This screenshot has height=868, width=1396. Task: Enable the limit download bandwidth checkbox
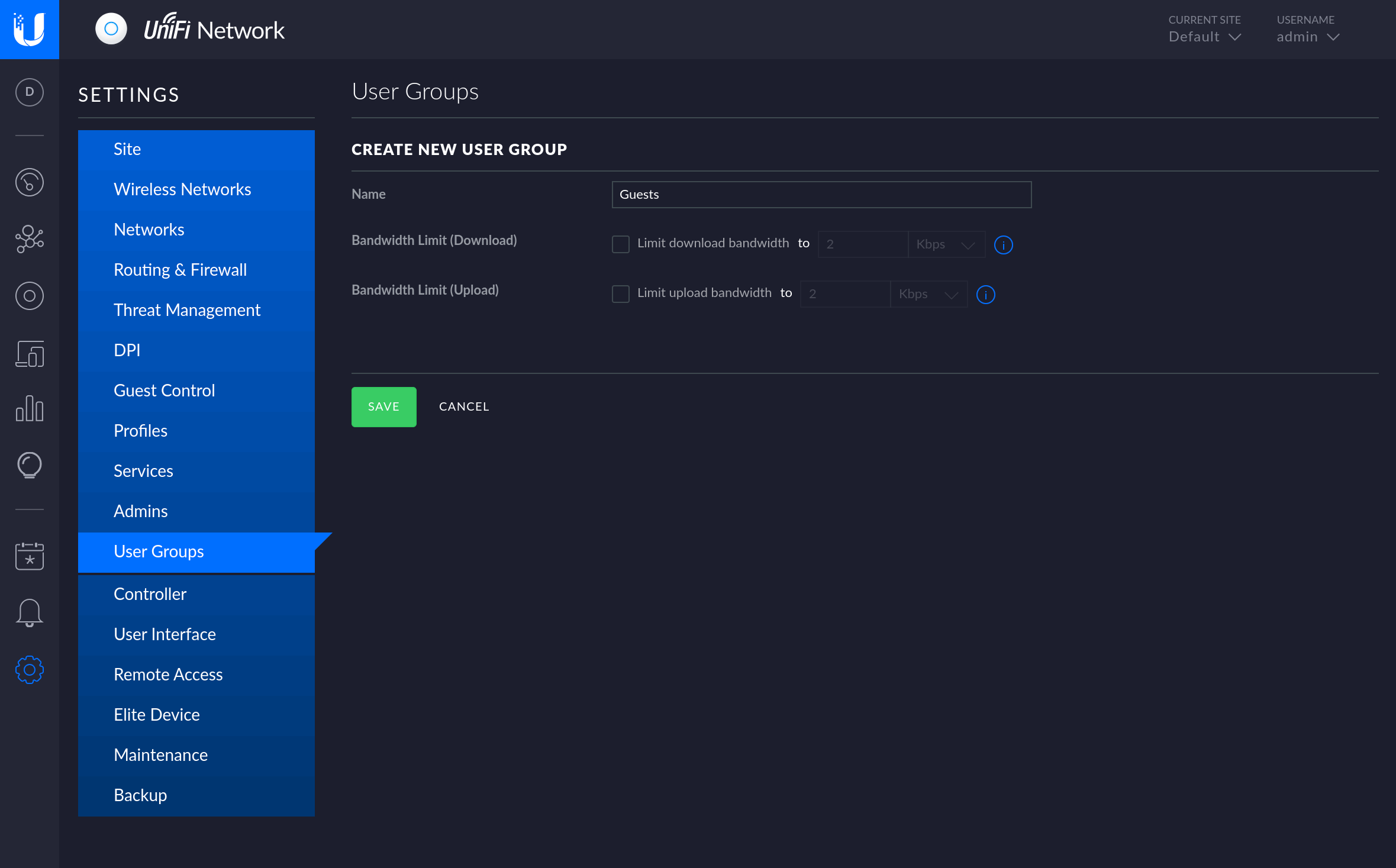point(620,243)
